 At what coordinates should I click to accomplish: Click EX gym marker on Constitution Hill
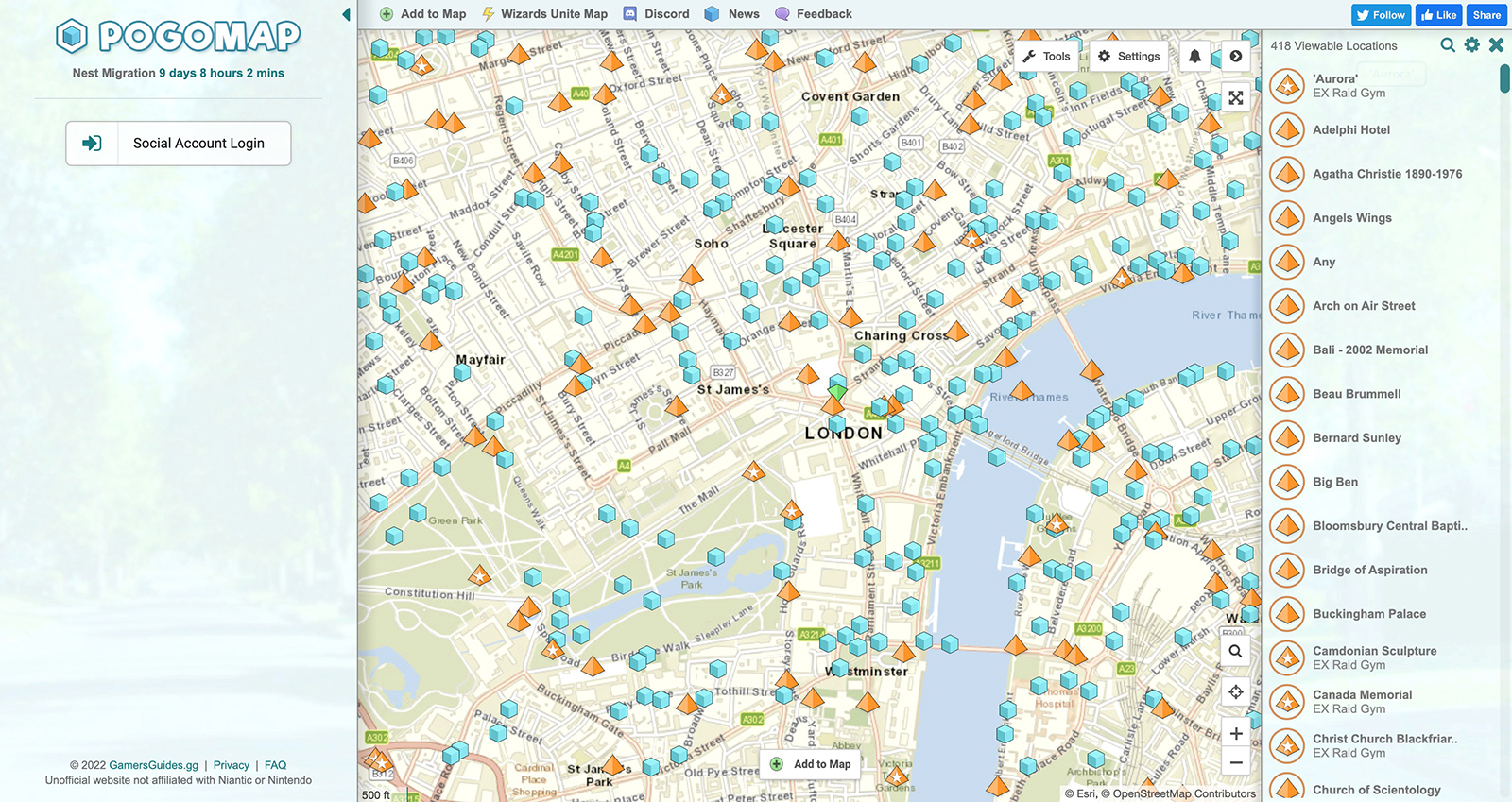tap(480, 574)
